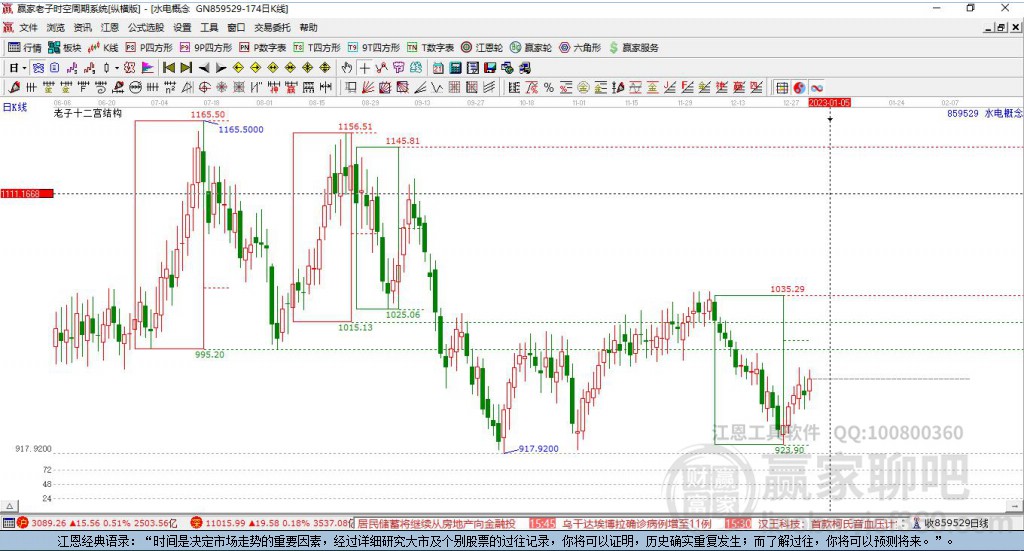Click the 日K线 chart label
Screen dimensions: 1024x551
(15, 107)
